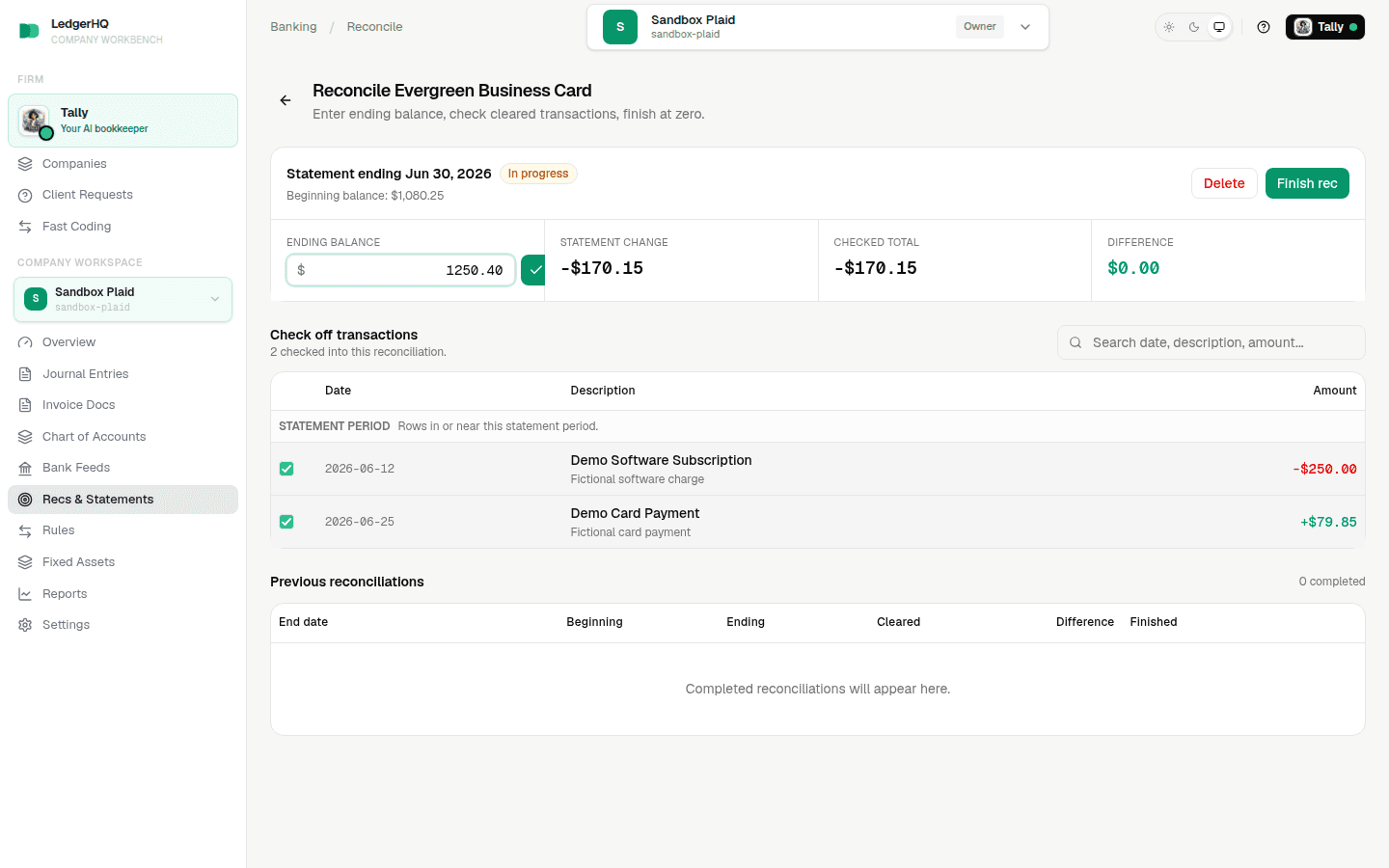Click the Bank Feeds bank icon
The height and width of the screenshot is (868, 1389).
click(x=25, y=468)
